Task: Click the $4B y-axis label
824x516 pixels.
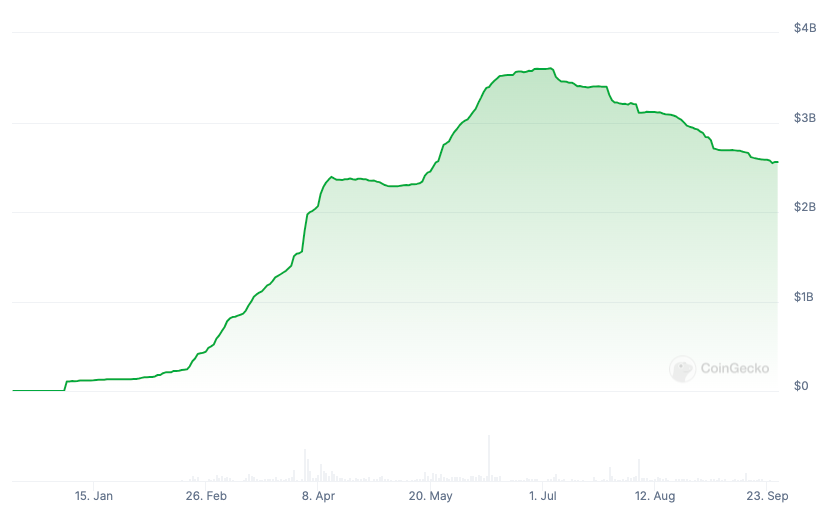Action: (805, 28)
